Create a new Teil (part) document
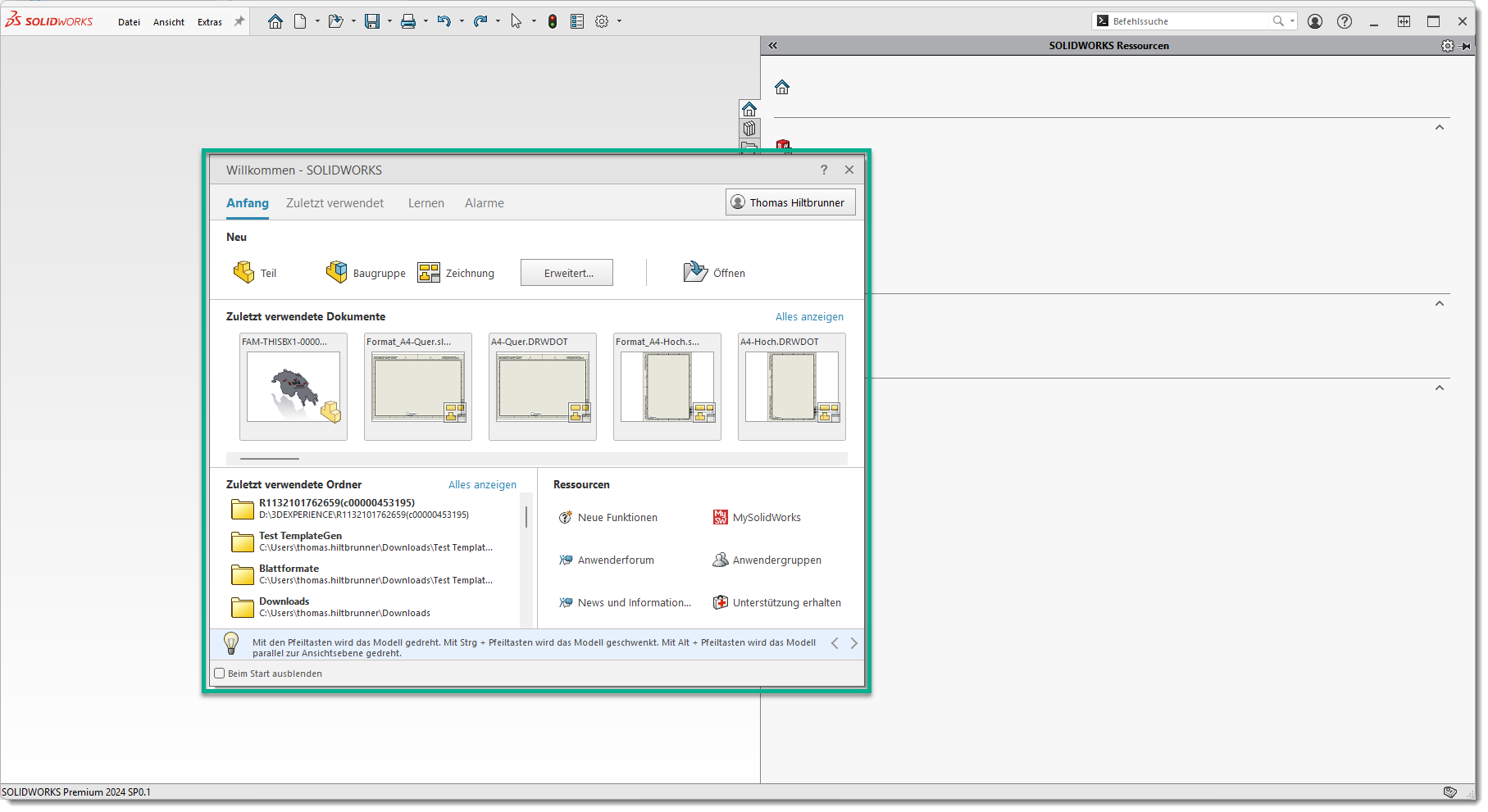 click(255, 273)
